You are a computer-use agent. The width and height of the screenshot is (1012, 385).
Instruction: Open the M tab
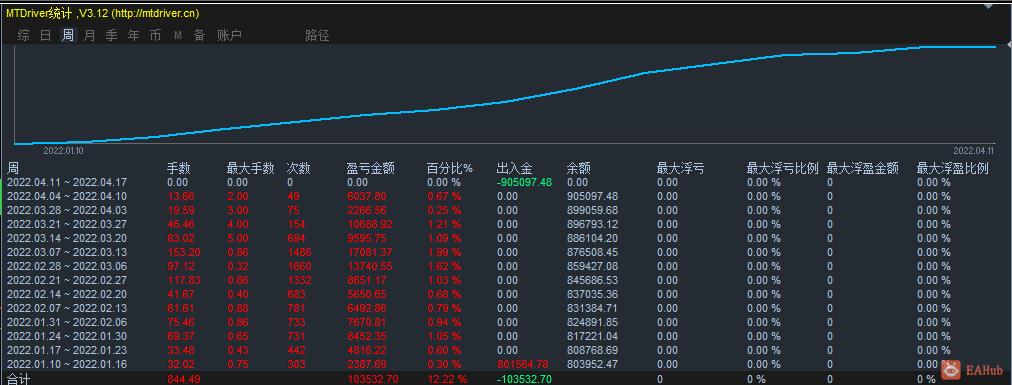177,35
